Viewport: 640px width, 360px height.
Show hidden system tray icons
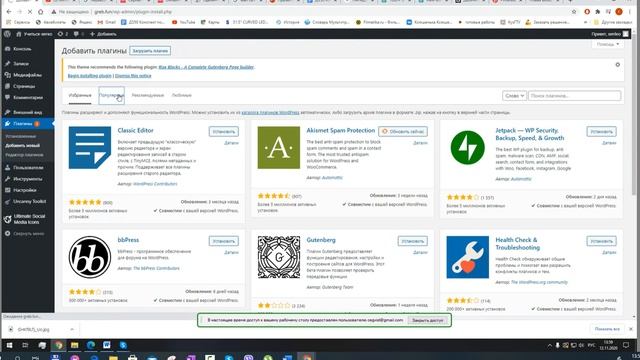click(x=549, y=345)
